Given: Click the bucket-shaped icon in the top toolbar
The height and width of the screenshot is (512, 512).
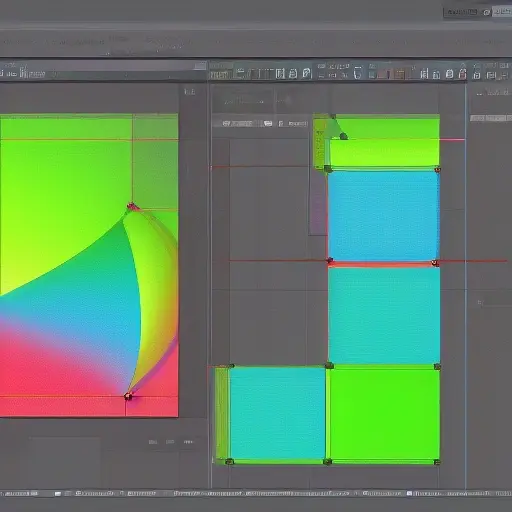Looking at the screenshot, I should pos(358,73).
